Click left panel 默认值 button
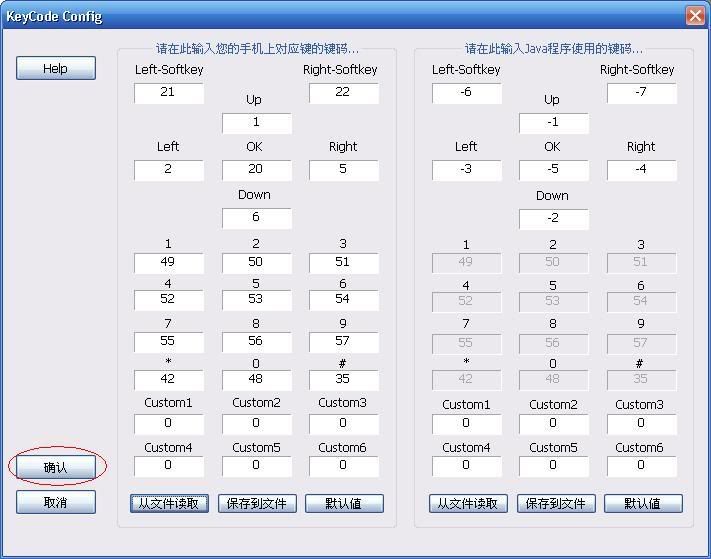The width and height of the screenshot is (711, 559). (343, 503)
